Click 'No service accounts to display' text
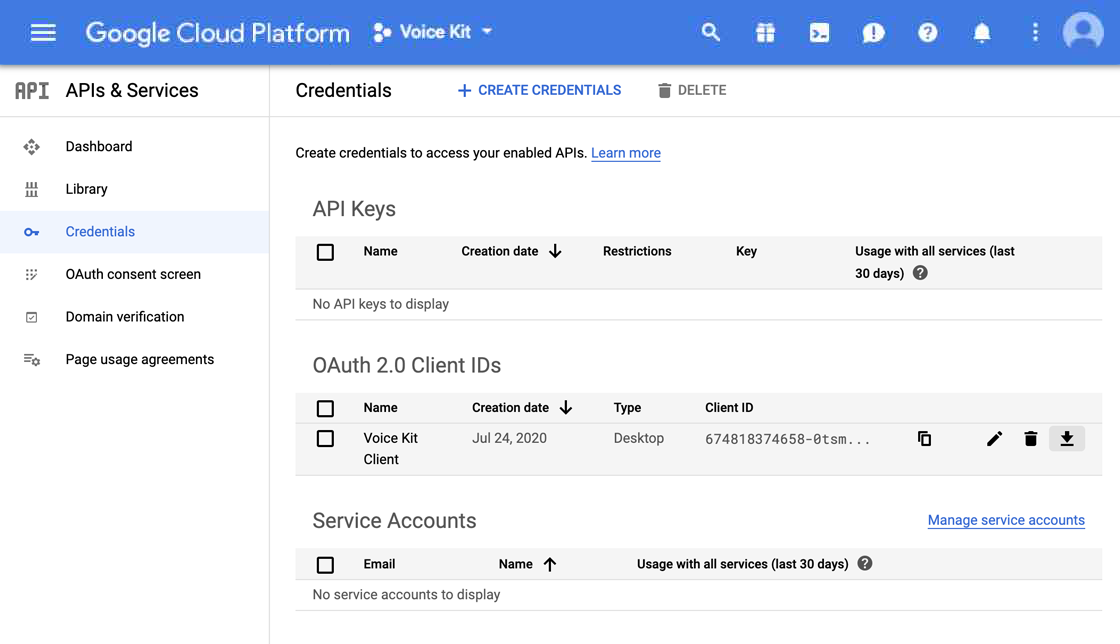The height and width of the screenshot is (644, 1120). click(x=406, y=595)
